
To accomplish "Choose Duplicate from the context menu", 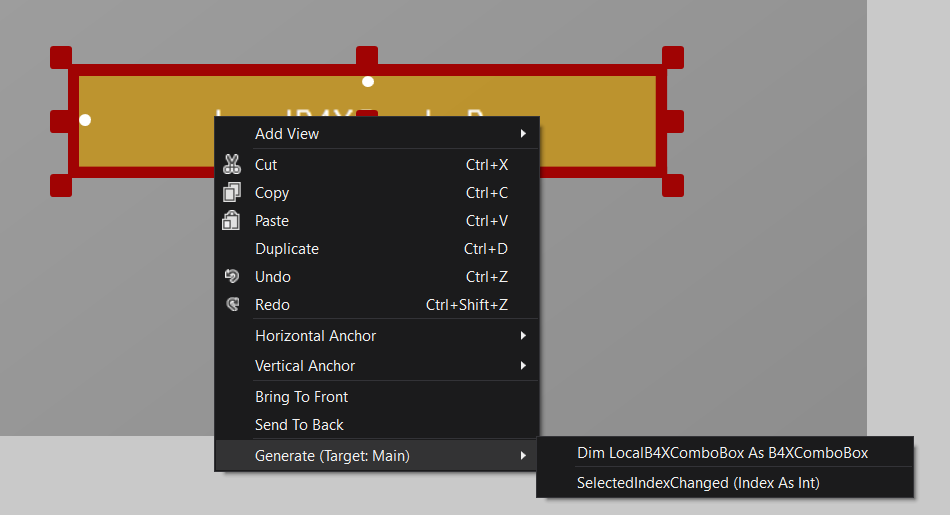I will pyautogui.click(x=287, y=249).
